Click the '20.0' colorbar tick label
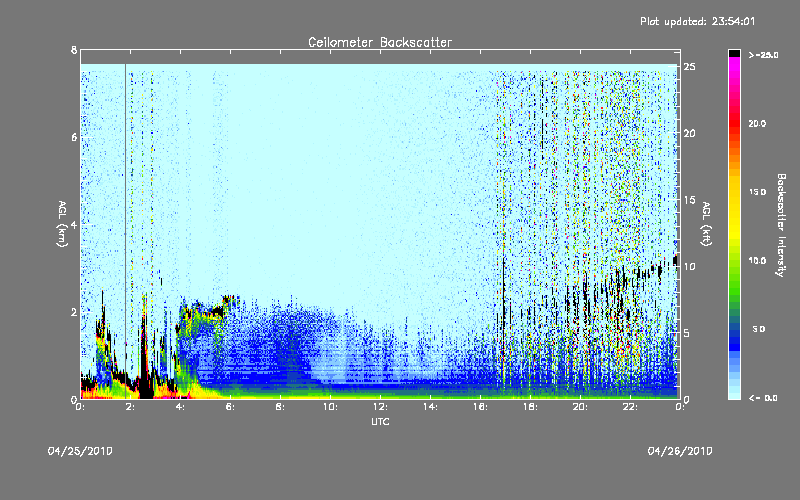 pos(757,123)
